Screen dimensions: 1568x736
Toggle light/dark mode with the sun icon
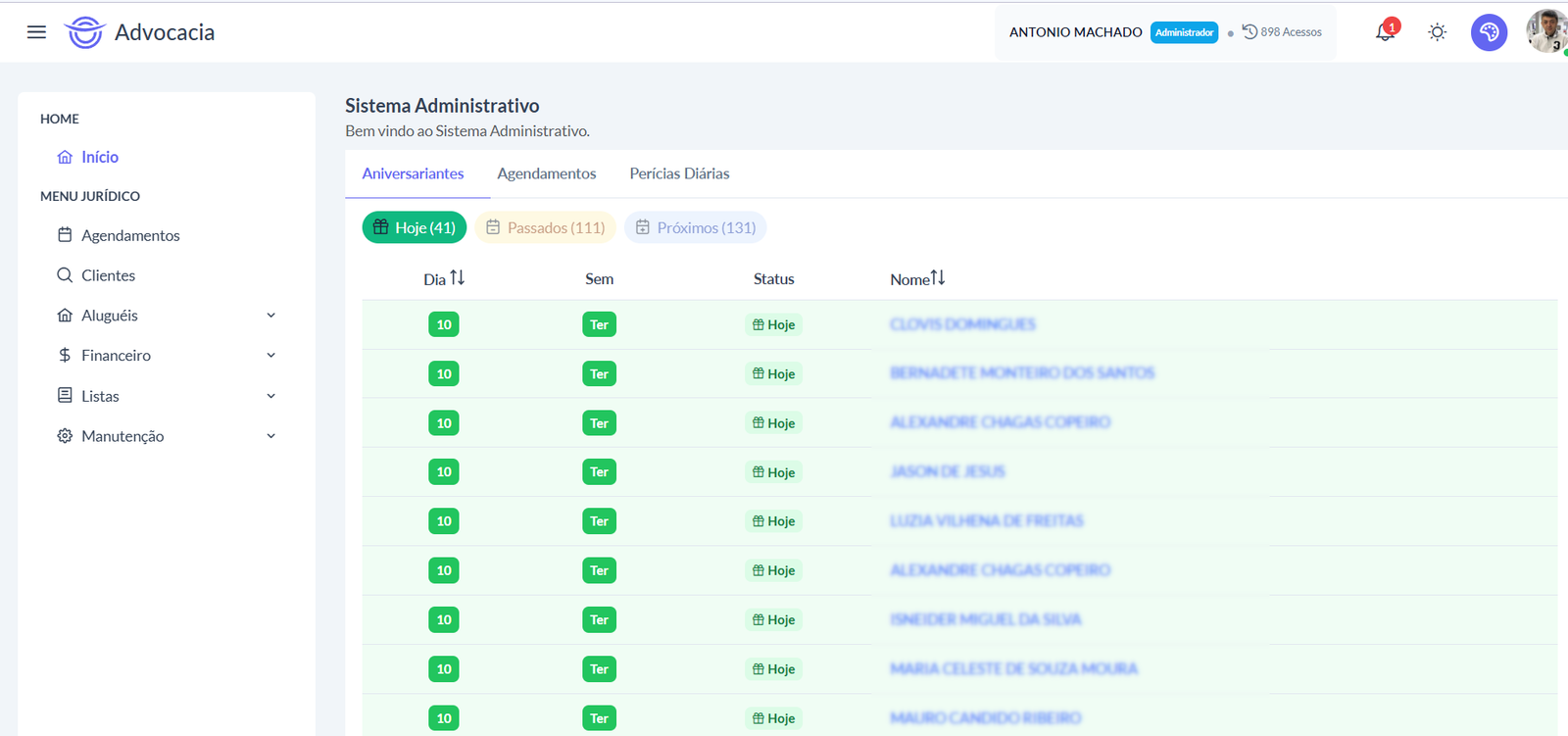[1438, 32]
